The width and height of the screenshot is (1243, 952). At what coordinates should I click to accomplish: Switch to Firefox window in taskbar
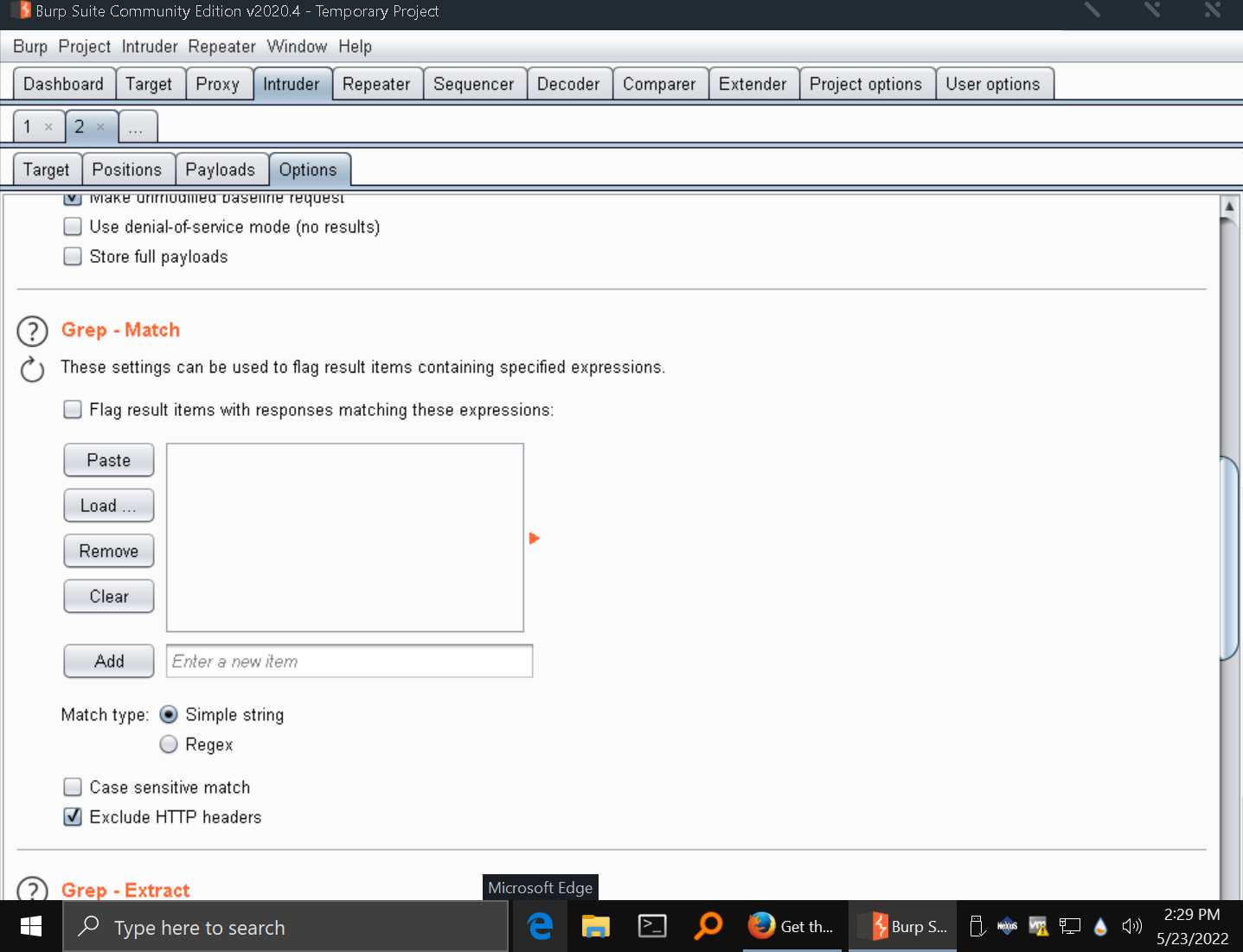pos(791,926)
